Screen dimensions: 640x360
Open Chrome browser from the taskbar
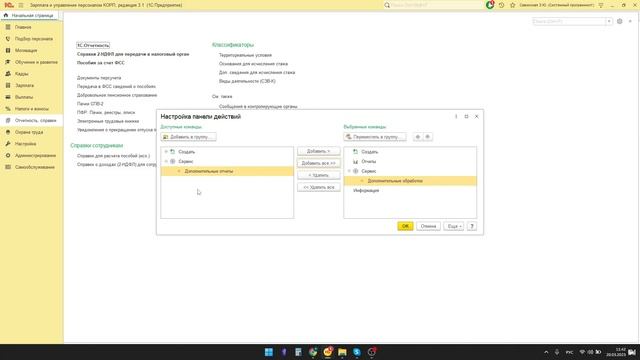pyautogui.click(x=313, y=352)
